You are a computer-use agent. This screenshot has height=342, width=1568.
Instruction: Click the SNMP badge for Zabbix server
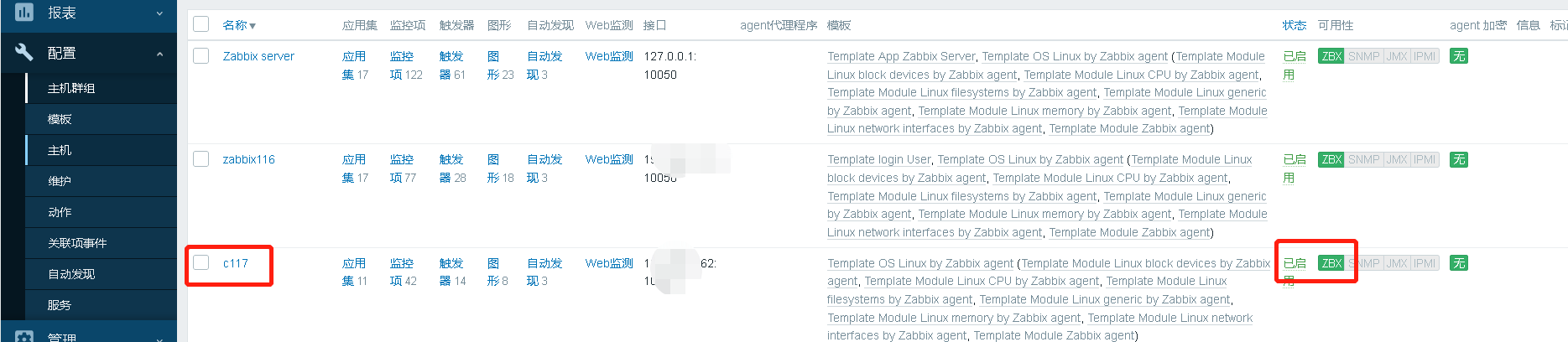click(x=1363, y=56)
